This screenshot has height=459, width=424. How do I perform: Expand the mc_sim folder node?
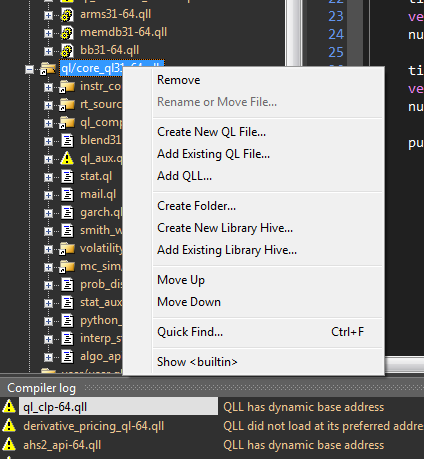pos(48,267)
